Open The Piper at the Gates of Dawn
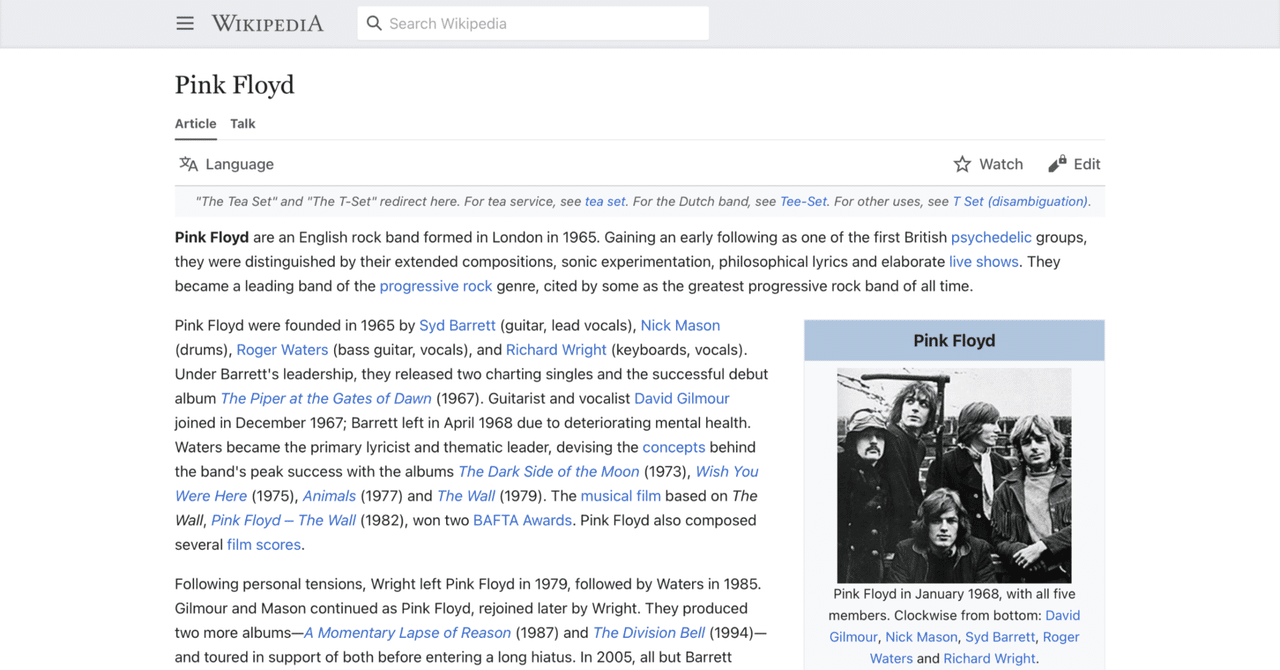The width and height of the screenshot is (1280, 670). point(326,398)
